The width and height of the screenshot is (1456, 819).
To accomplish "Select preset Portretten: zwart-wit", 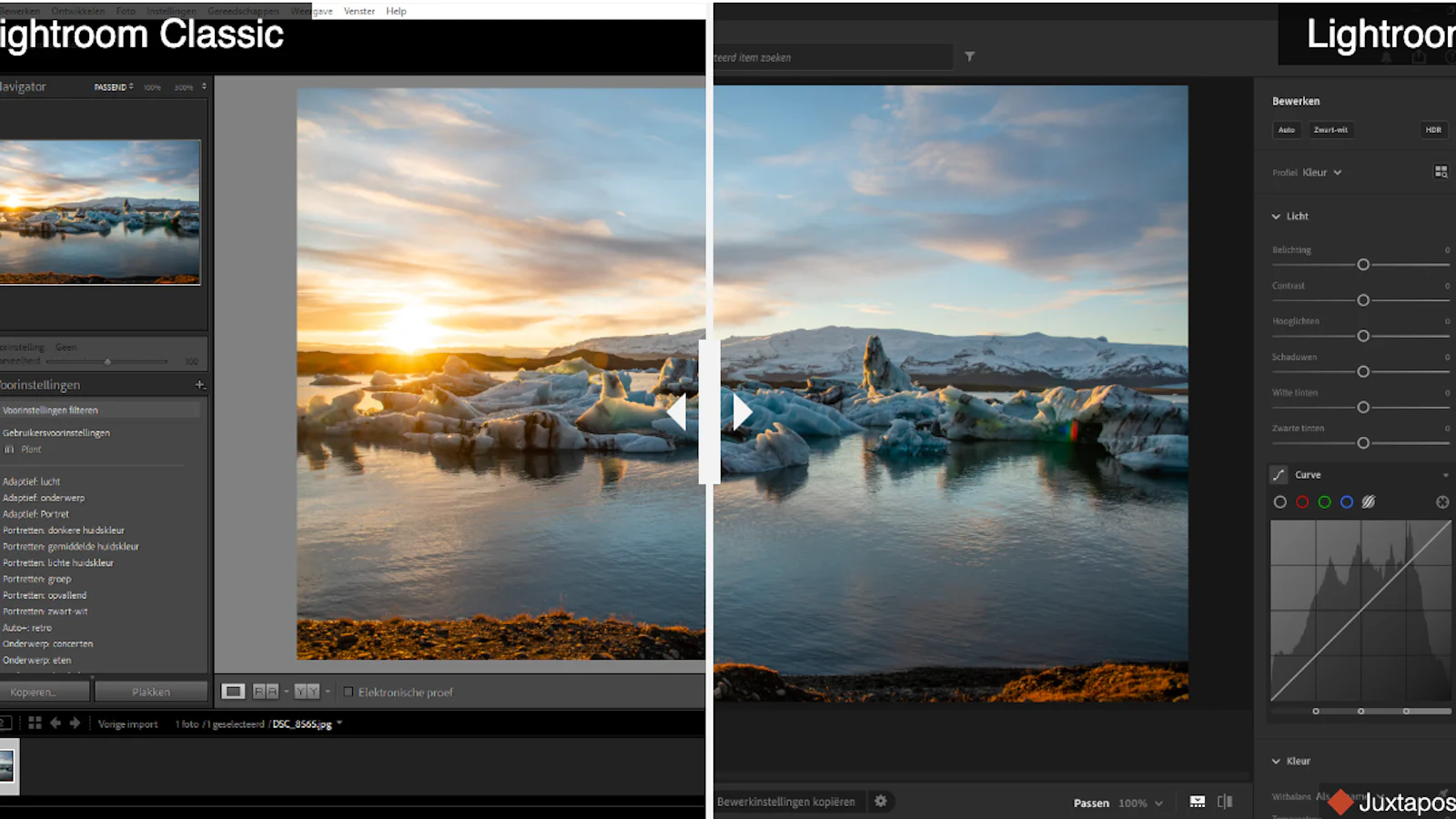I will point(45,612).
